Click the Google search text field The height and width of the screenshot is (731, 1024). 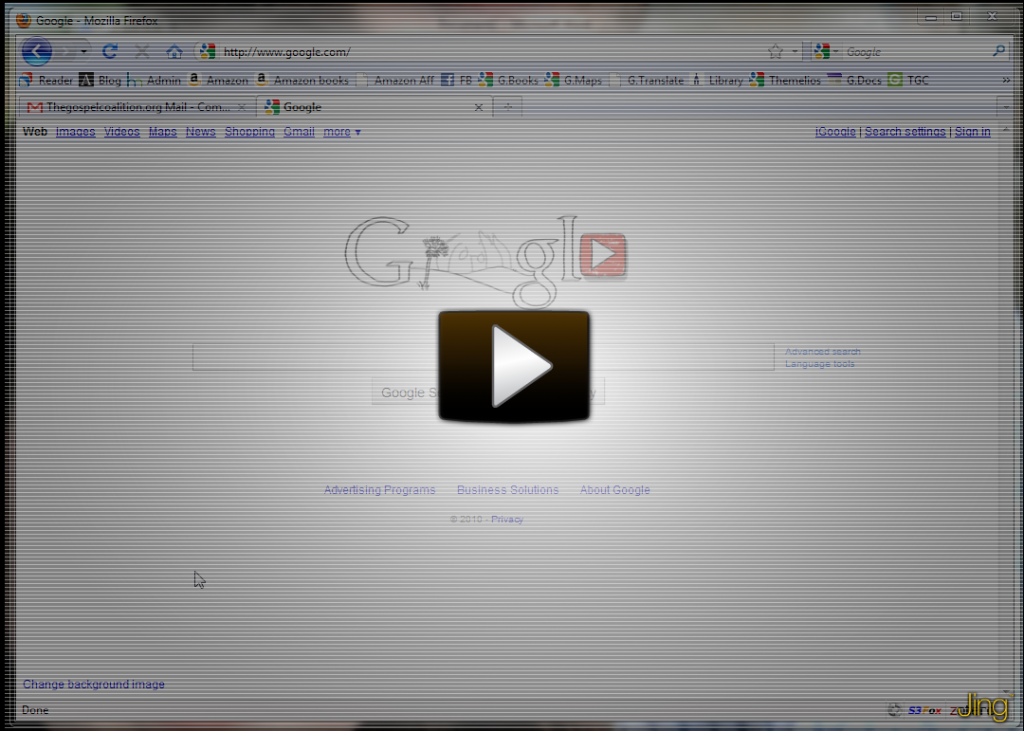483,357
